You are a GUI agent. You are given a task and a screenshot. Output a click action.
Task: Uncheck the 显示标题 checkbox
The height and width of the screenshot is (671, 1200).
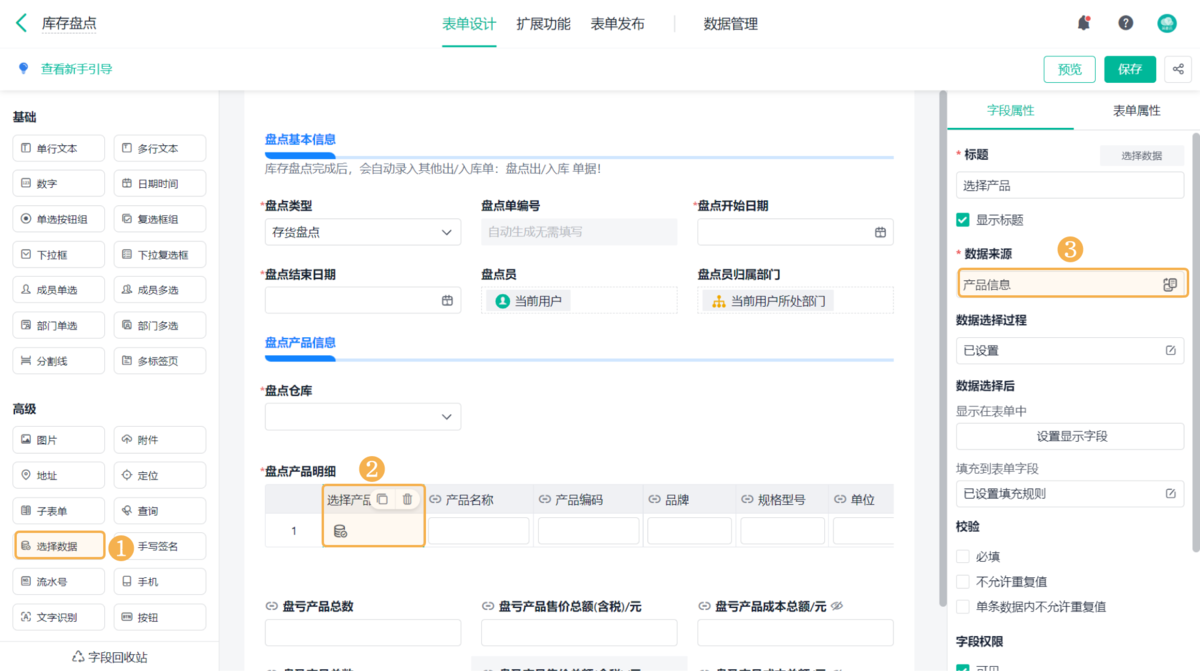click(x=963, y=220)
